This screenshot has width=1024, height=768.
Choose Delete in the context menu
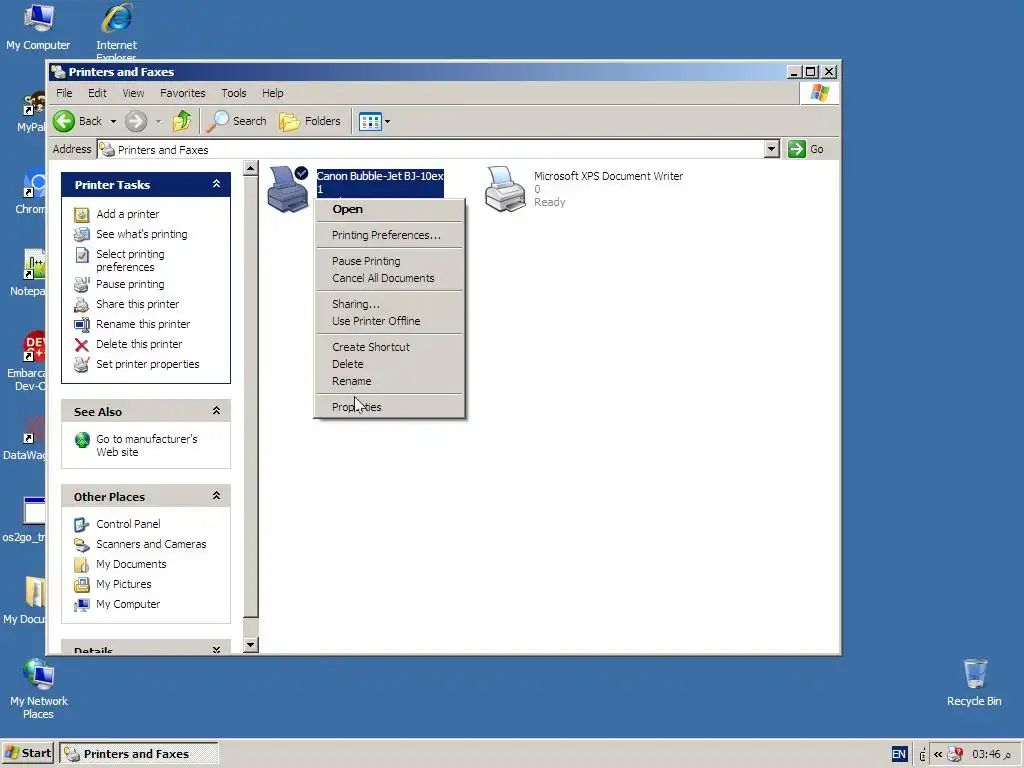coord(389,364)
